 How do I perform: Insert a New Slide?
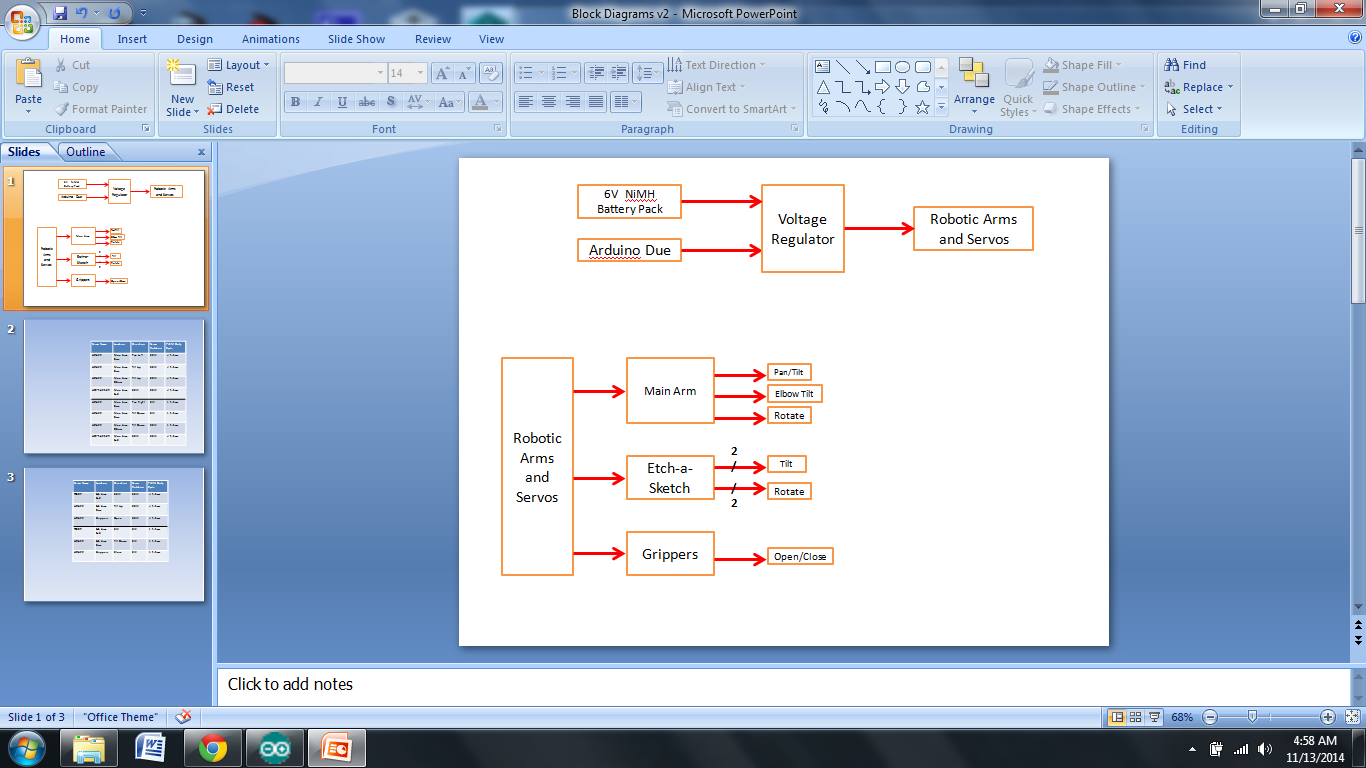(x=182, y=76)
